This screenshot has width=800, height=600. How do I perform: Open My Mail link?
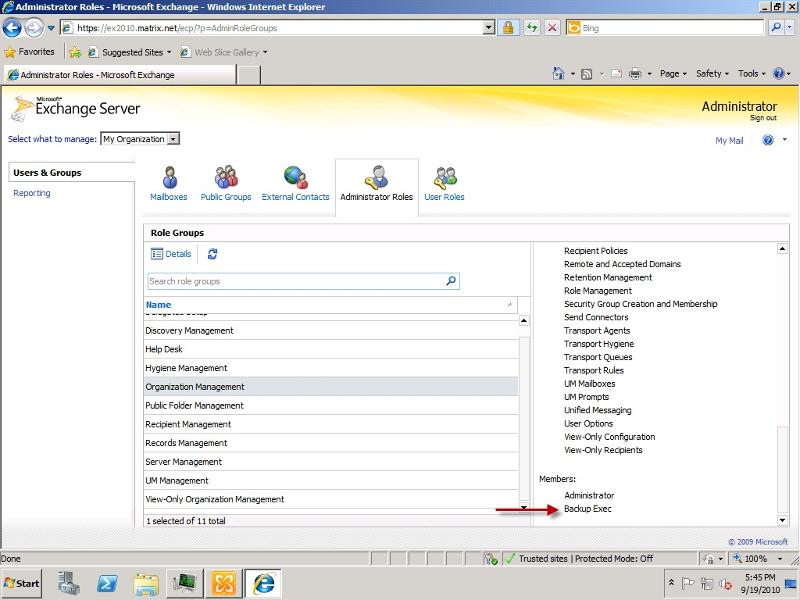point(729,141)
